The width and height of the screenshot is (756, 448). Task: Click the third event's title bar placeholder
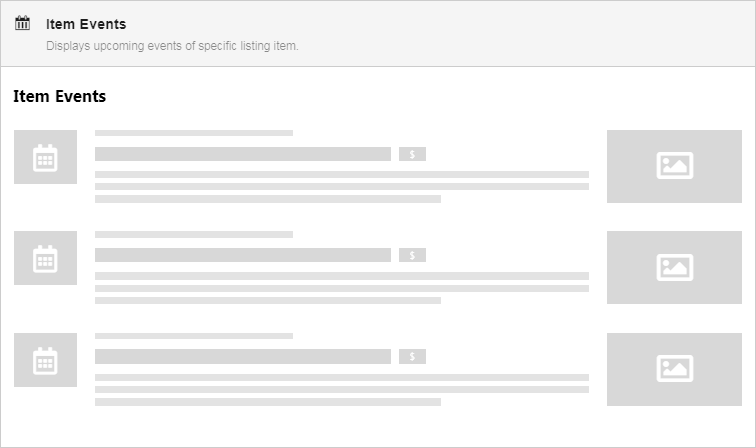pyautogui.click(x=242, y=357)
